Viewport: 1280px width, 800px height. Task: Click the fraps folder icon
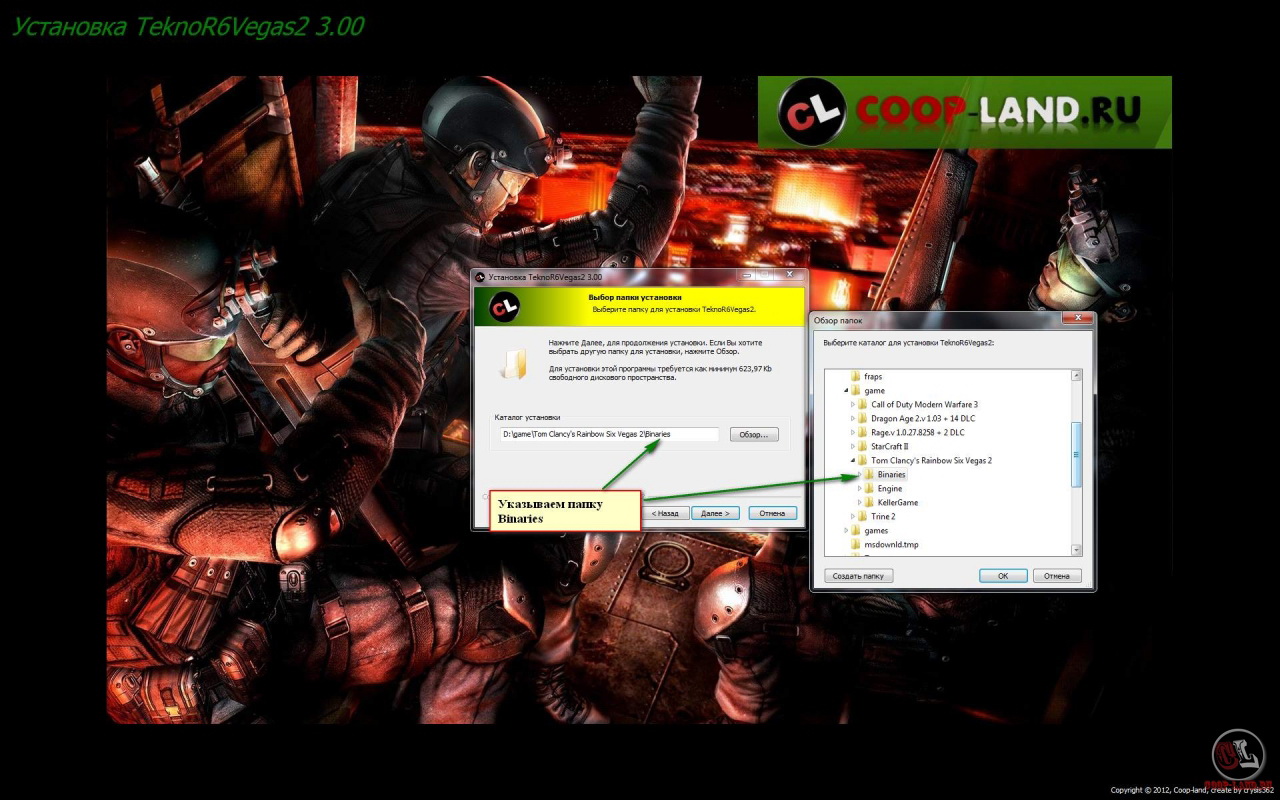tap(856, 376)
